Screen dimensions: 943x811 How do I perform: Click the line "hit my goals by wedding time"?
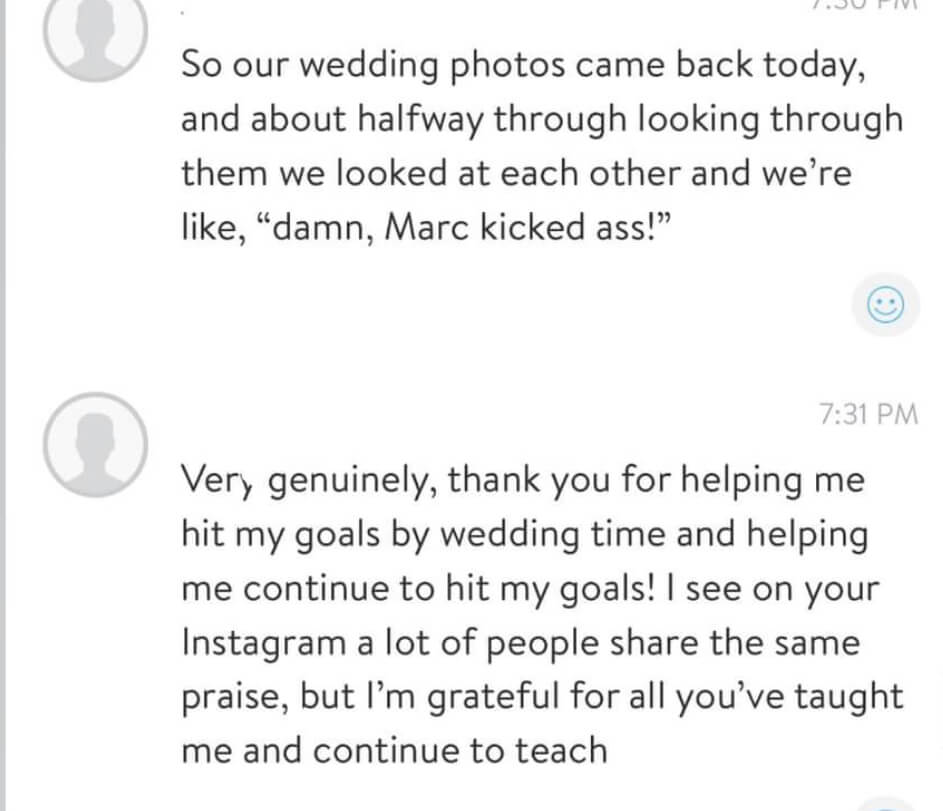click(524, 534)
